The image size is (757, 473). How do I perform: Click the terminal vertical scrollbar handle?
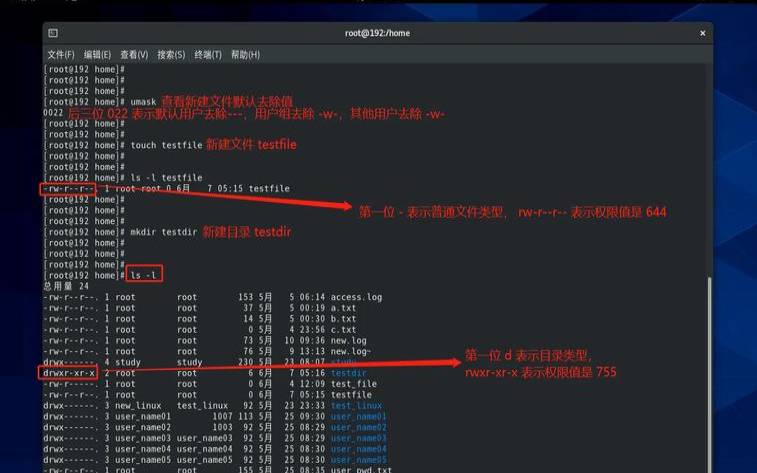[709, 374]
